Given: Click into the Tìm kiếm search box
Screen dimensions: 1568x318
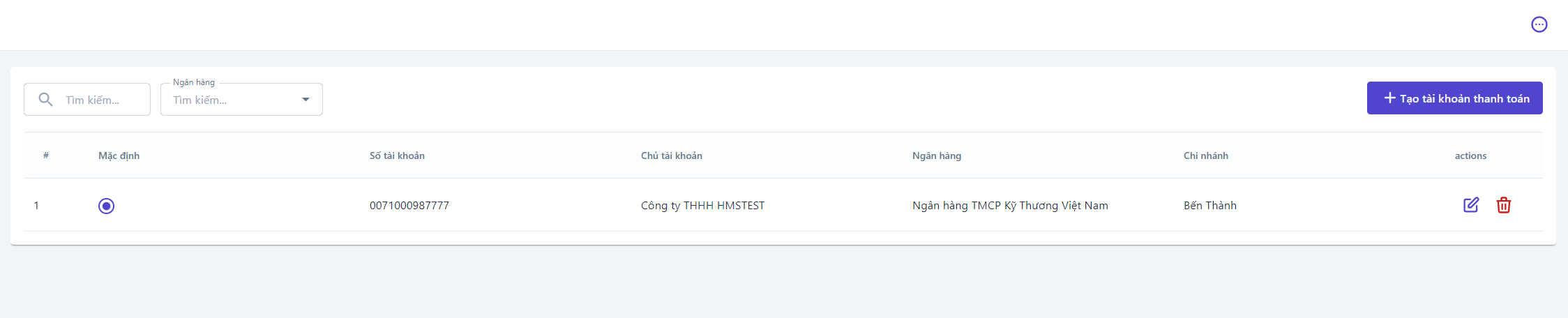Looking at the screenshot, I should [x=101, y=100].
